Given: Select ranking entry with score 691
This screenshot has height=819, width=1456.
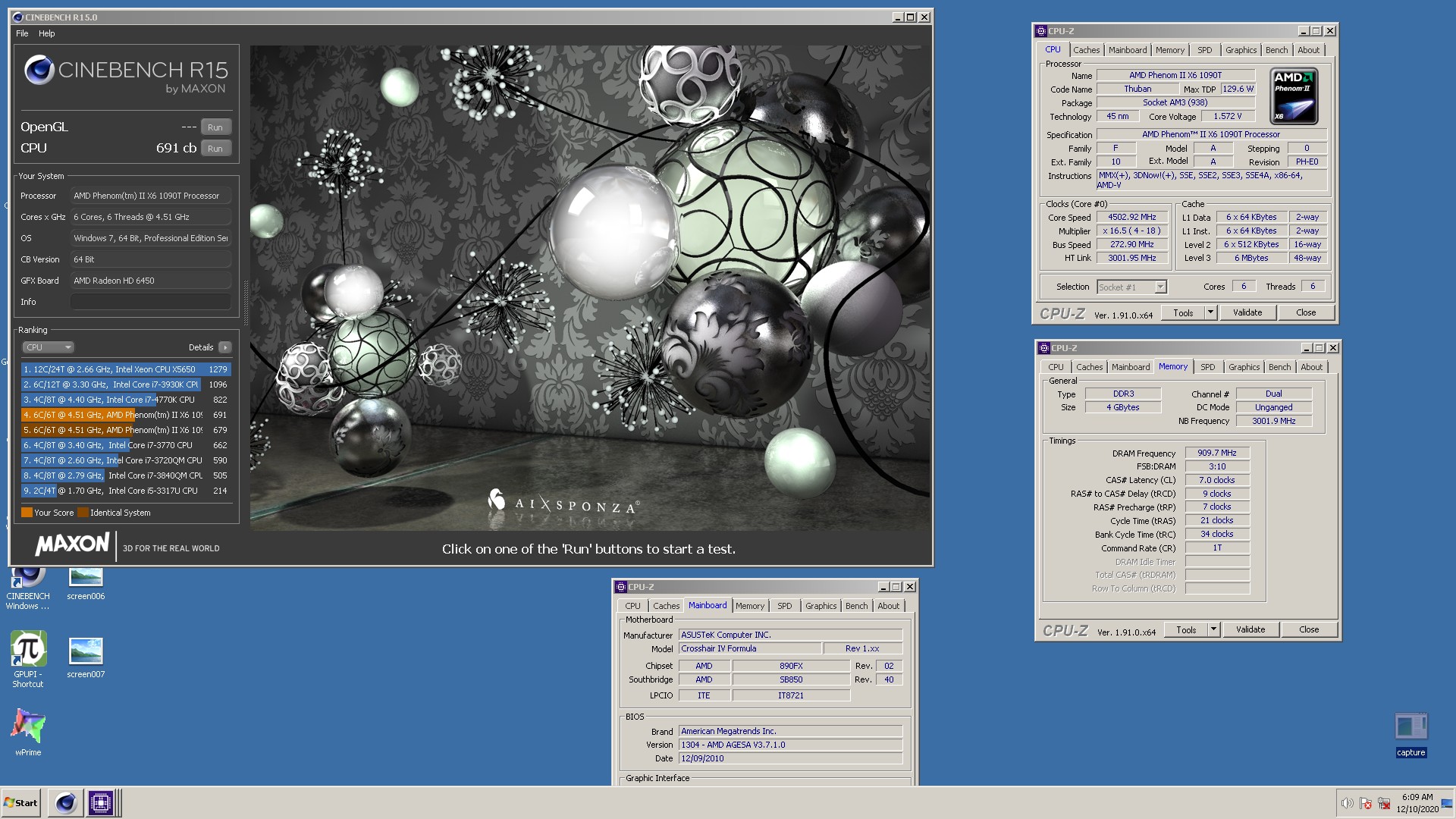Looking at the screenshot, I should click(x=126, y=415).
